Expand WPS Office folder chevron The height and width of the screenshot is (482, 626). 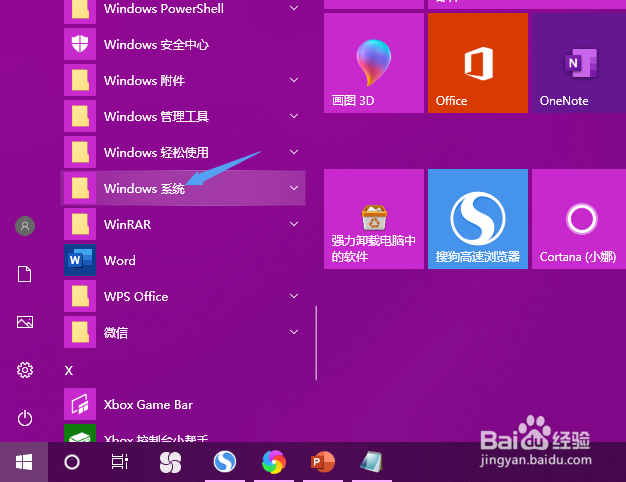pyautogui.click(x=294, y=296)
